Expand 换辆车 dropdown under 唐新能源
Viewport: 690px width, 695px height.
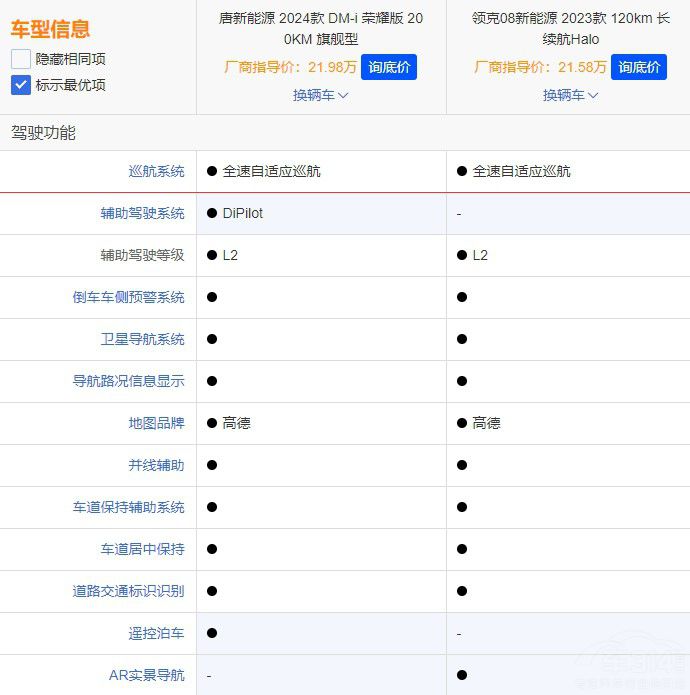click(321, 95)
